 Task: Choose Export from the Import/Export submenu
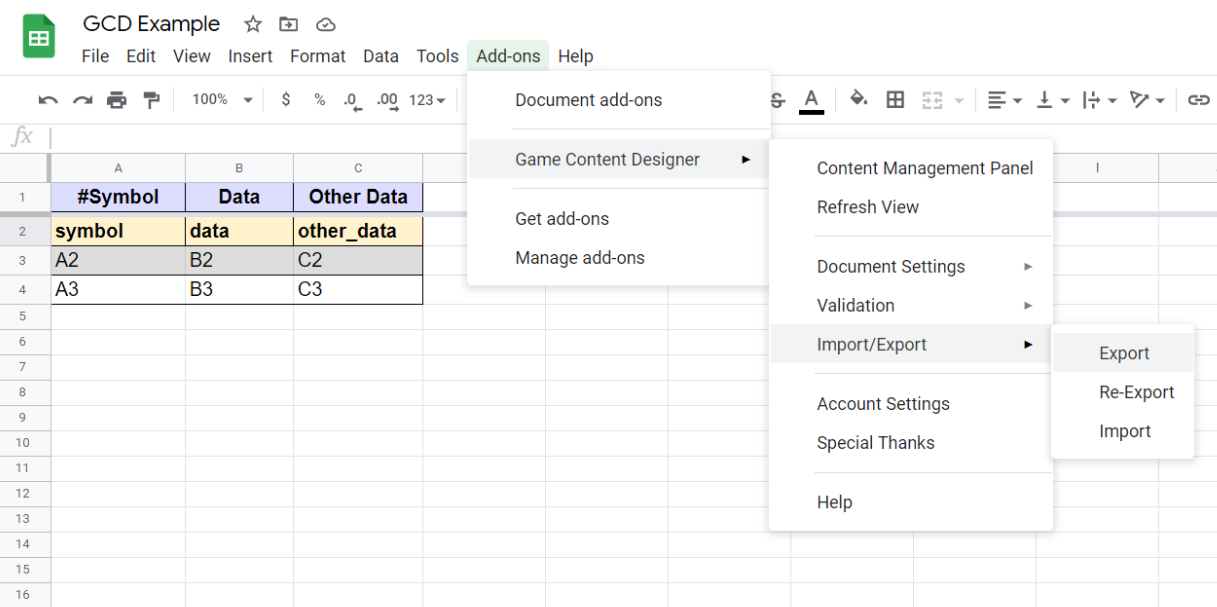[x=1124, y=353]
